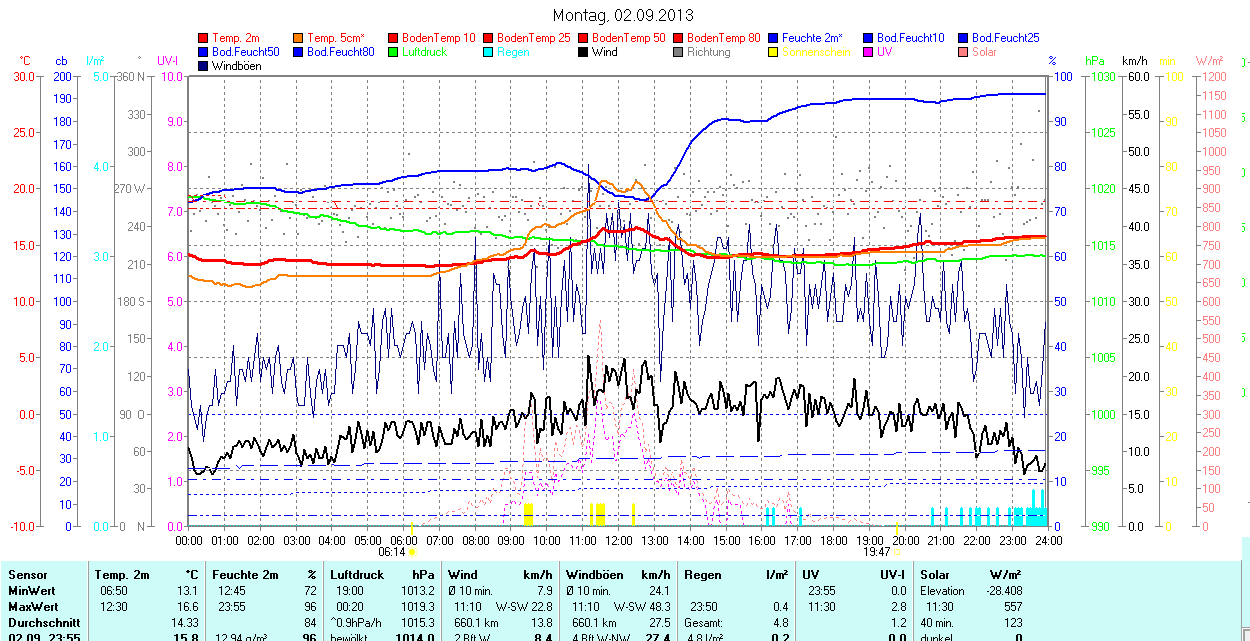Viewport: 1250px width, 641px height.
Task: Click the hPa axis unit label
Action: [1097, 61]
